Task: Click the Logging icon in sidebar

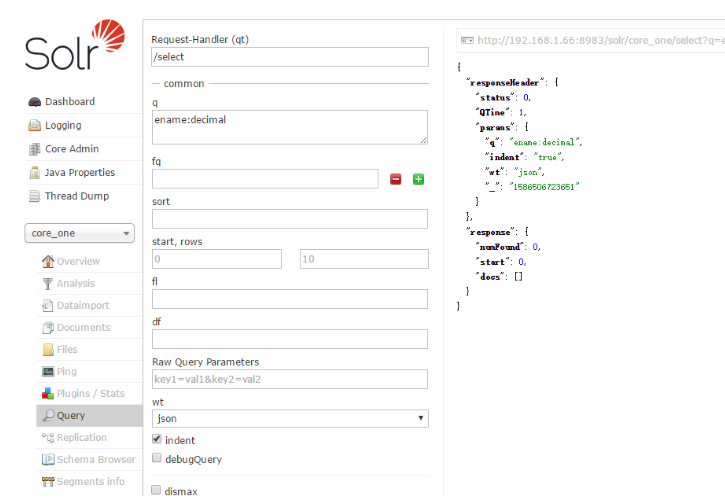Action: coord(35,126)
